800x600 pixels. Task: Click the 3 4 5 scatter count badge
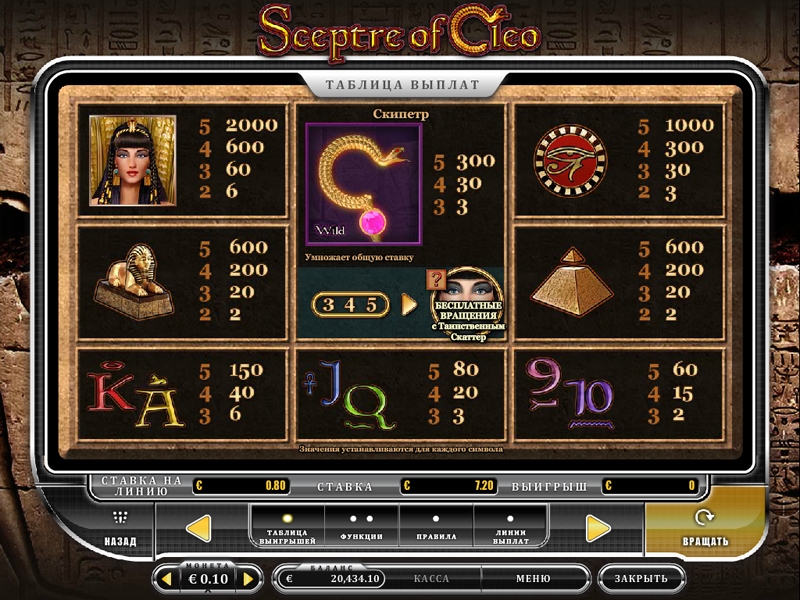(x=351, y=305)
